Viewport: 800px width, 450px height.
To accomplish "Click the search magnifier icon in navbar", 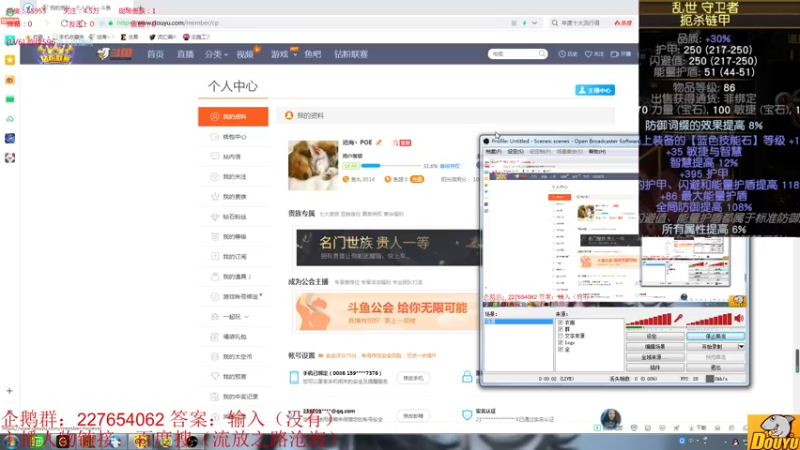I will pyautogui.click(x=542, y=54).
